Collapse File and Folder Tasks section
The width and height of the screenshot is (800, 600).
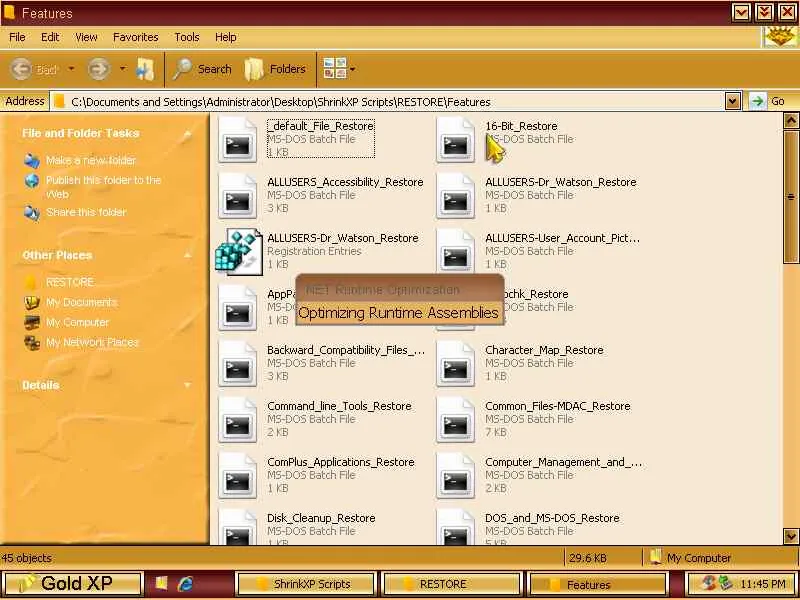tap(187, 134)
